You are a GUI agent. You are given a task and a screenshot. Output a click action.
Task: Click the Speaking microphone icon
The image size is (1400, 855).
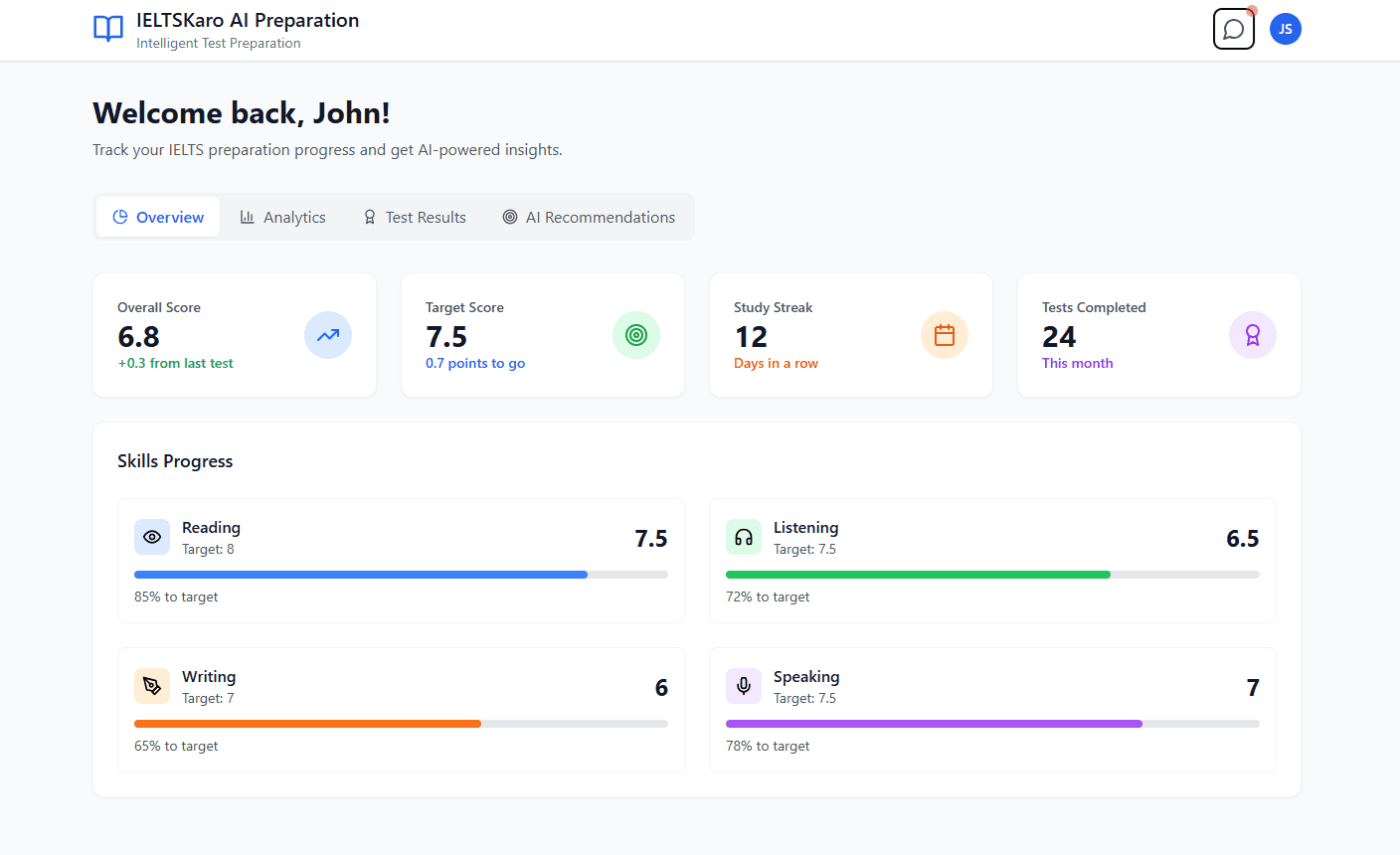click(744, 686)
